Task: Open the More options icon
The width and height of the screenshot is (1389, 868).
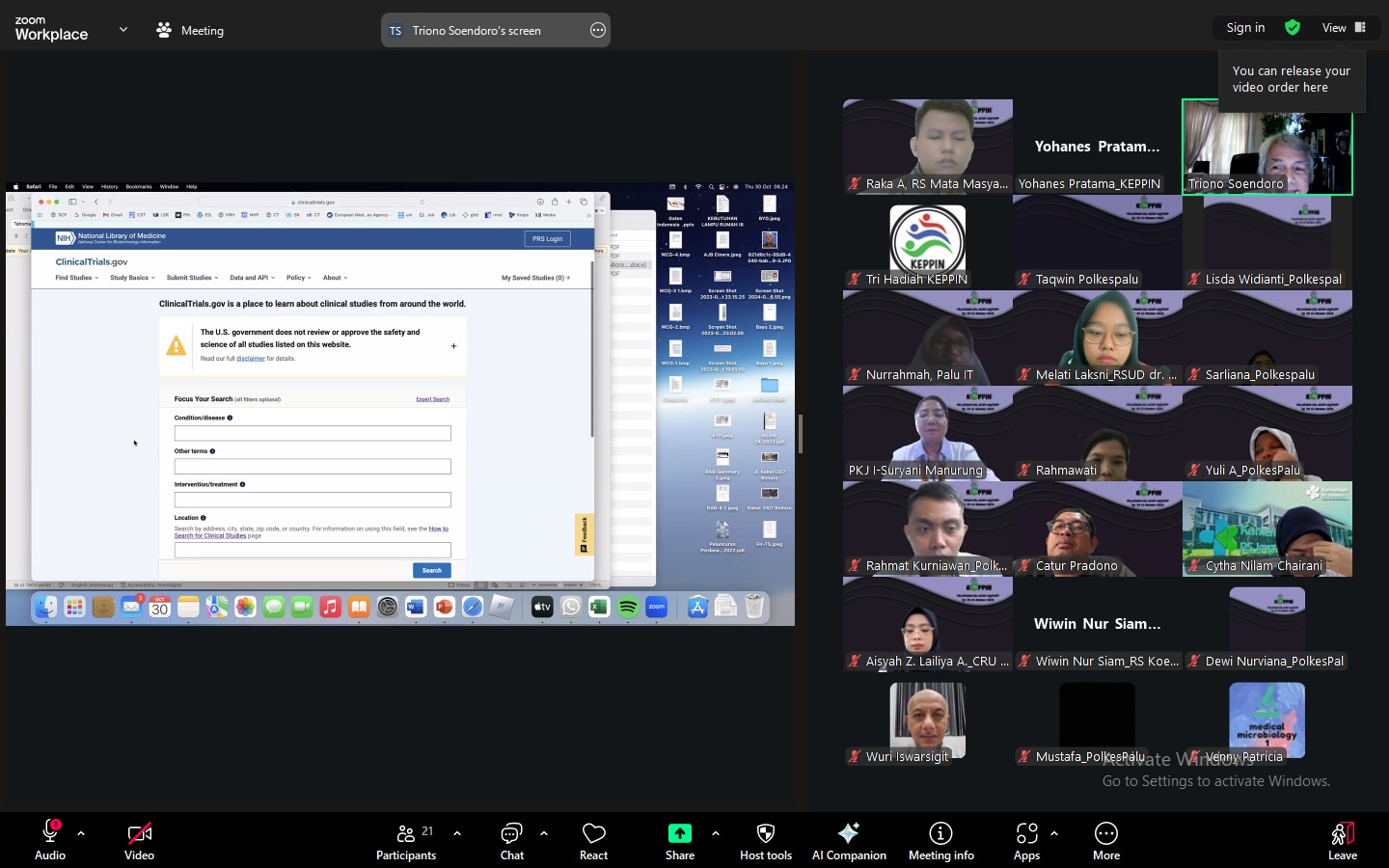Action: pos(1105,834)
